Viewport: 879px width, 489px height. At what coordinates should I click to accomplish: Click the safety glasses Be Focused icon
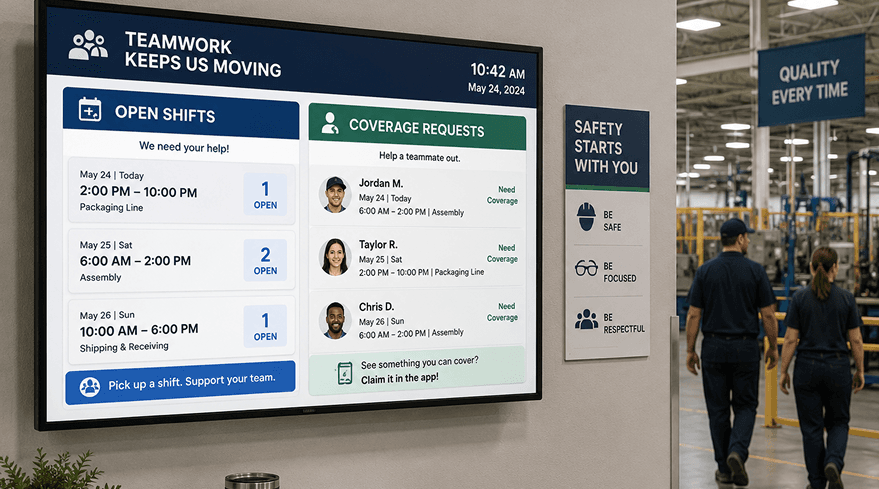pos(586,268)
